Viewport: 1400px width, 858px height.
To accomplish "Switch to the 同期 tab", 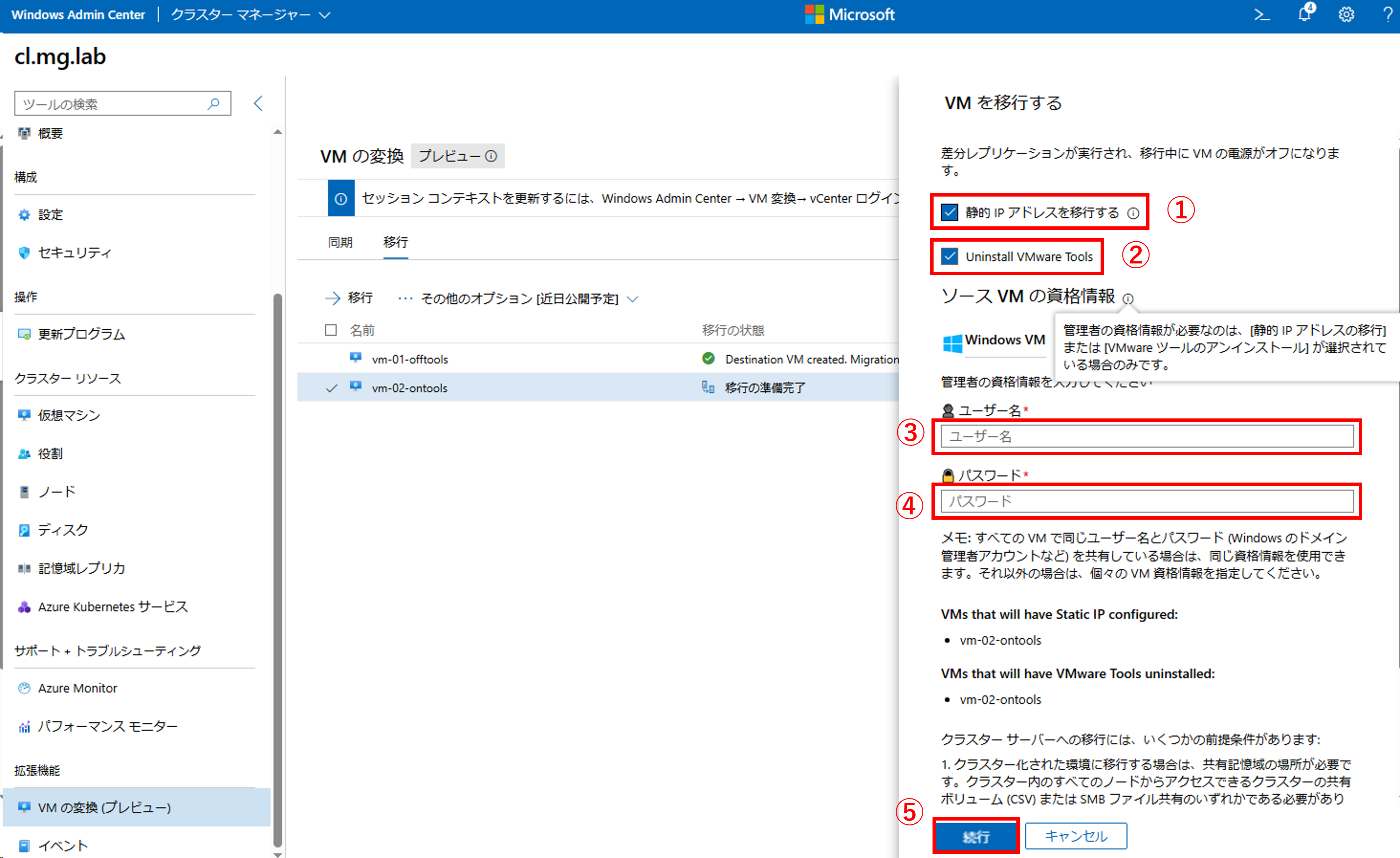I will [340, 243].
